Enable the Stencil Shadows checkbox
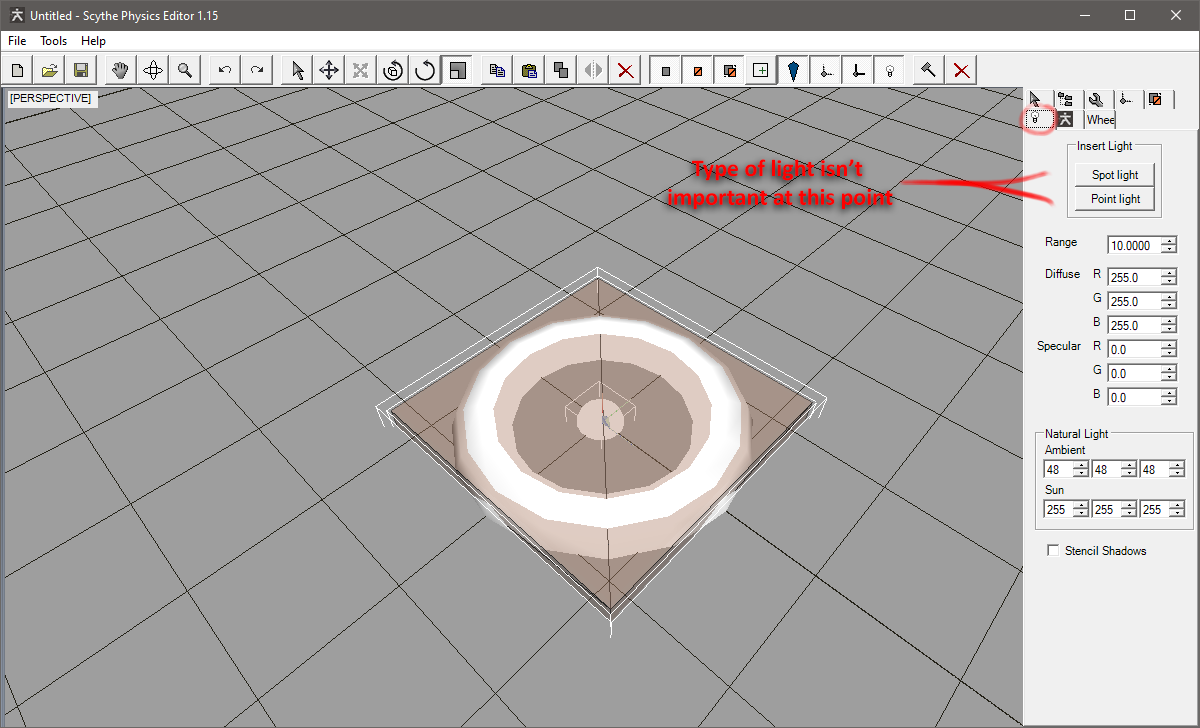 [1053, 551]
